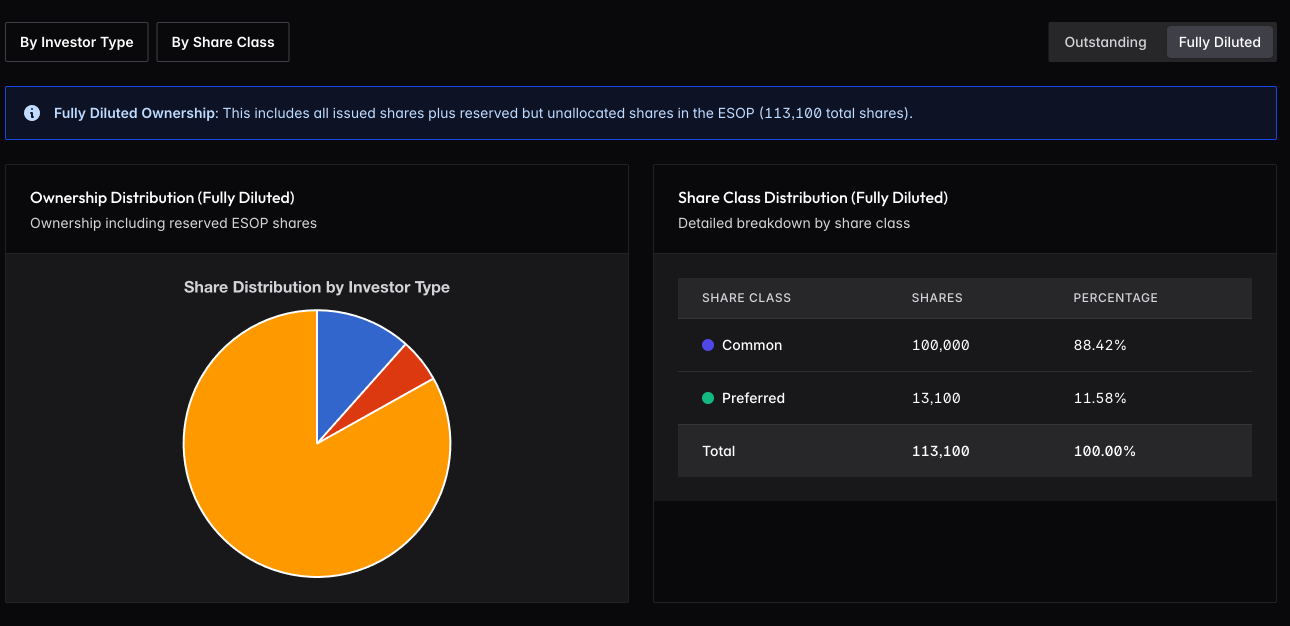Click the Share Class Distribution (Fully Diluted) heading
1290x626 pixels.
click(812, 198)
